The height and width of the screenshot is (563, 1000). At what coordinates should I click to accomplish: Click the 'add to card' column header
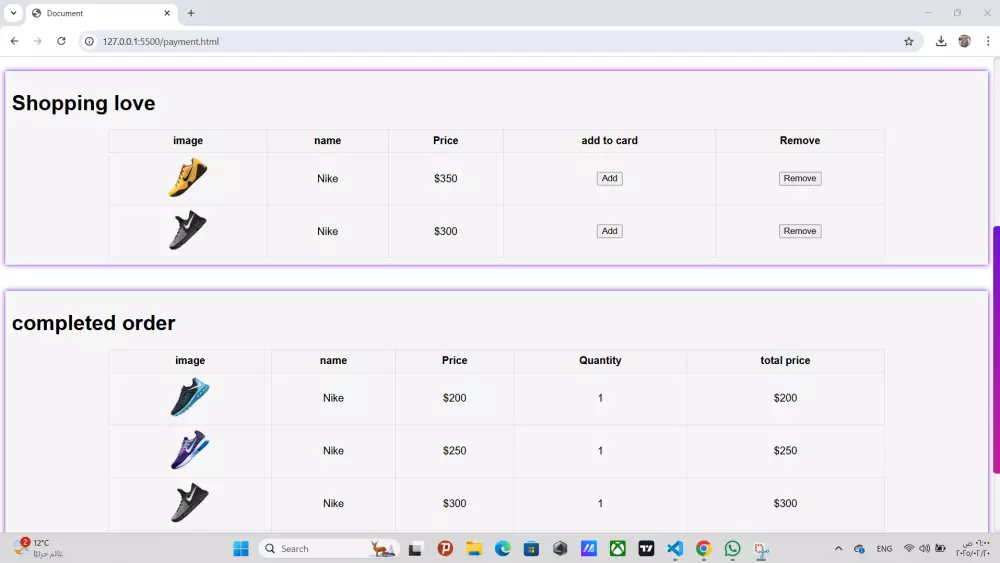[609, 140]
